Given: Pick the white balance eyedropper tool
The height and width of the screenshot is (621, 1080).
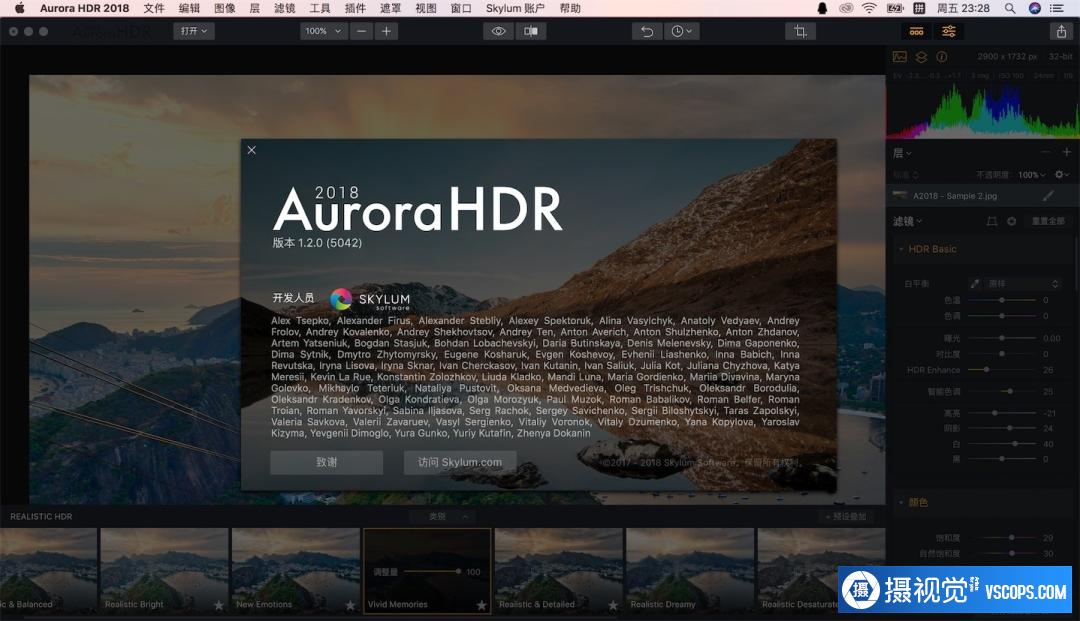Looking at the screenshot, I should [x=975, y=284].
